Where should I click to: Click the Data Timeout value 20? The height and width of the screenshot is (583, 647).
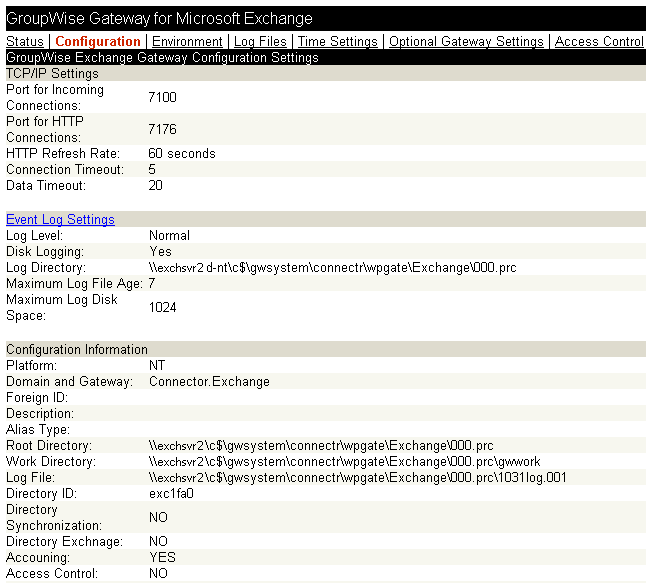[x=156, y=185]
